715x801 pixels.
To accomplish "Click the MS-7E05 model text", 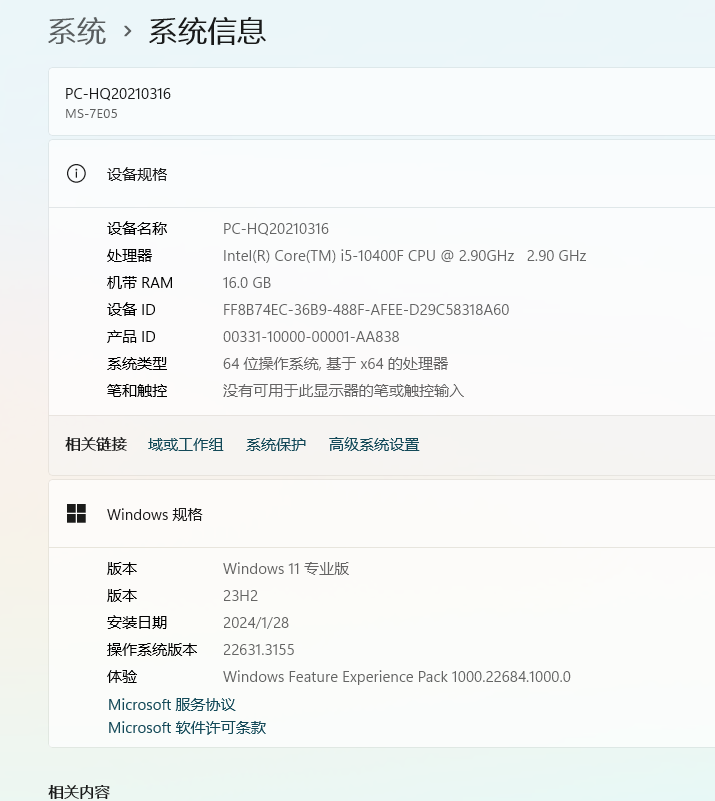I will tap(91, 114).
